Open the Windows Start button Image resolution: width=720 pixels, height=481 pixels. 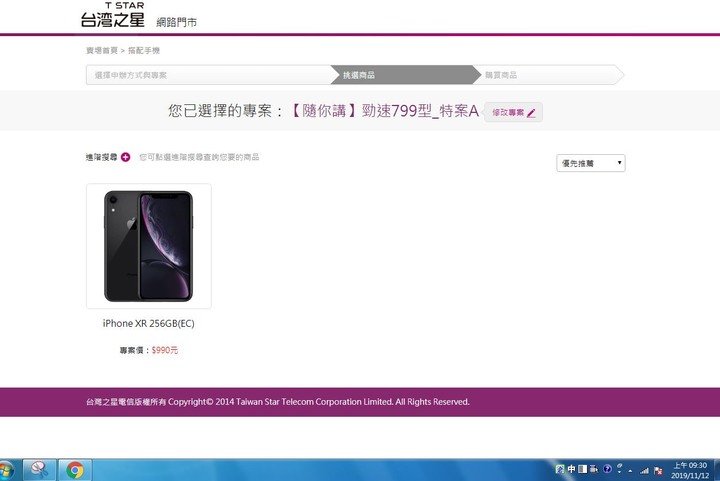6,470
